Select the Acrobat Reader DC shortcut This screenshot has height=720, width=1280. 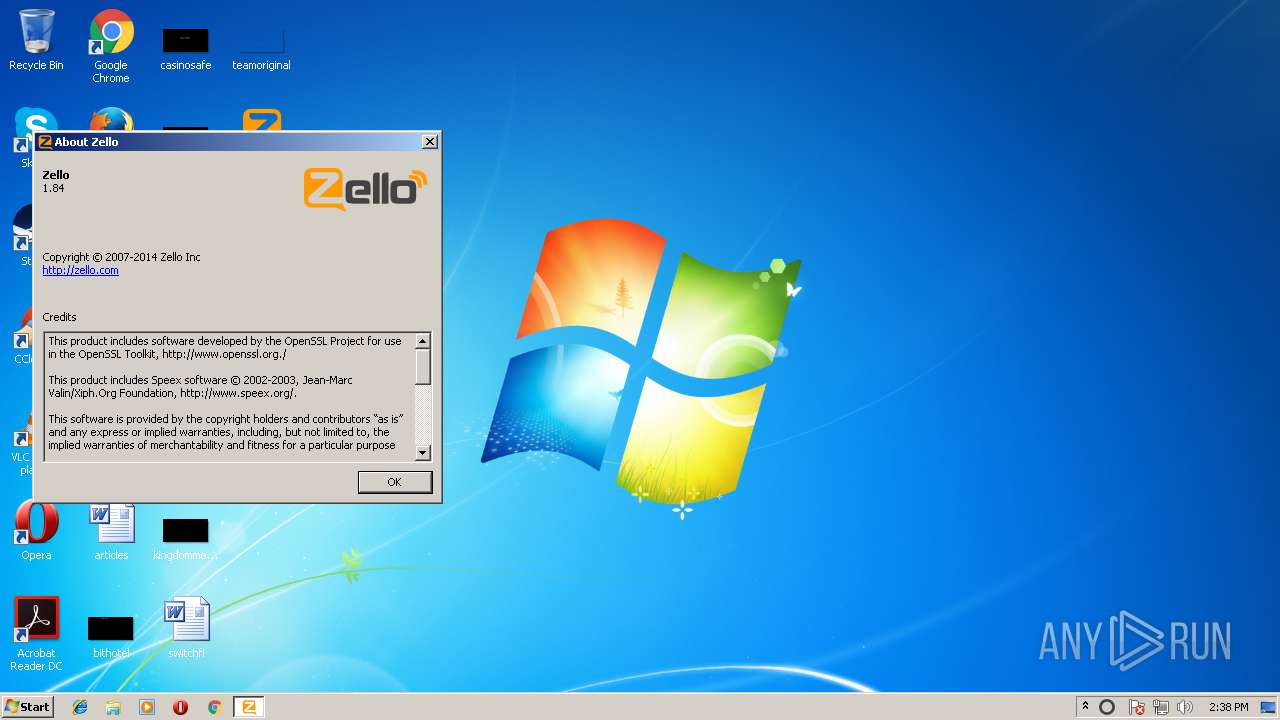coord(36,634)
